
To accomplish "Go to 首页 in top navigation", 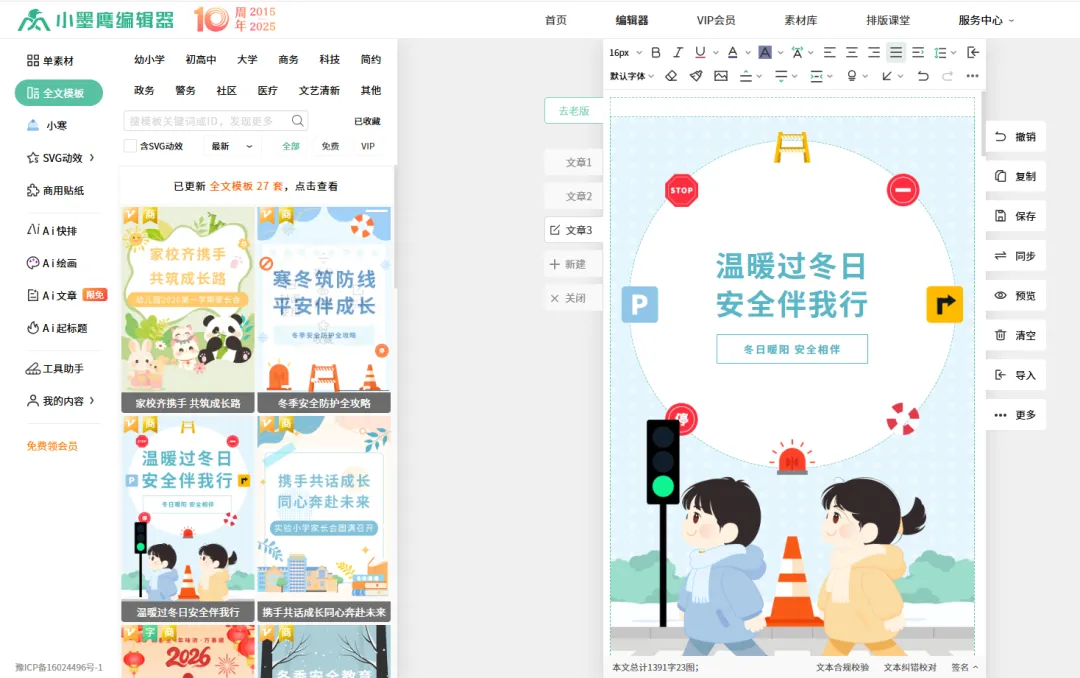I will [x=556, y=20].
